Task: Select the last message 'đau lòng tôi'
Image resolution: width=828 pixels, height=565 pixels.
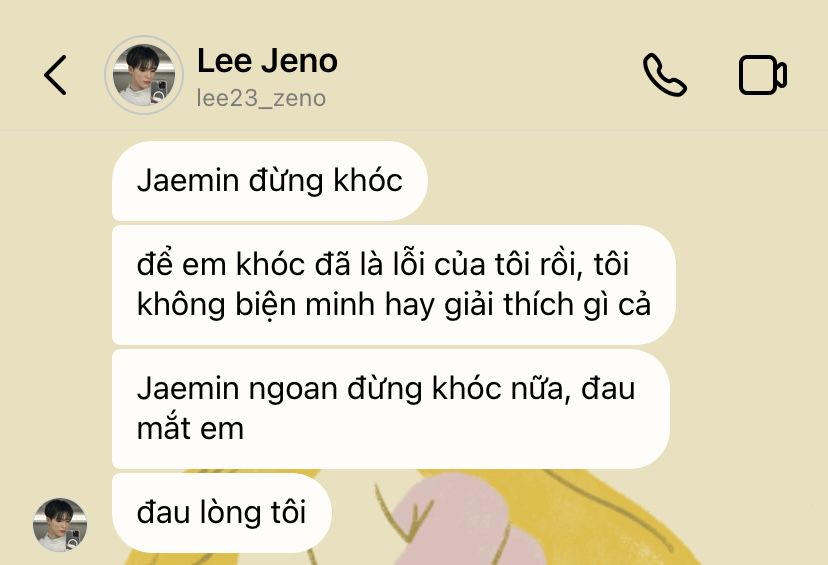Action: tap(222, 513)
